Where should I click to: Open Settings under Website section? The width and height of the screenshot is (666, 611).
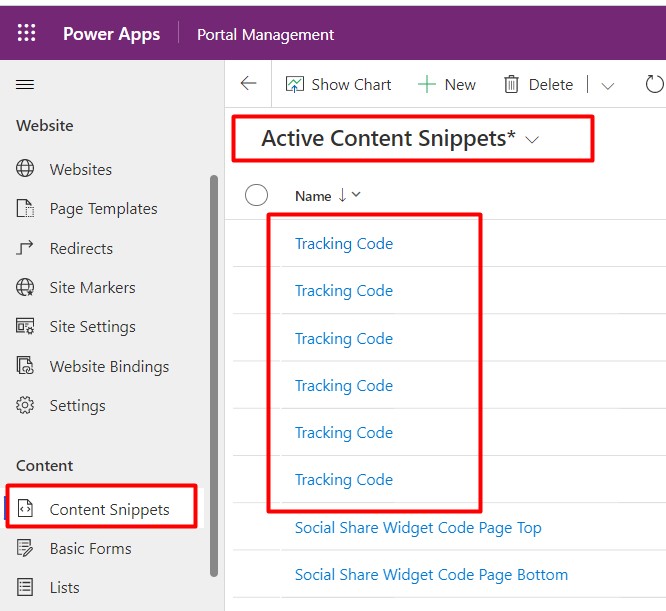[77, 406]
